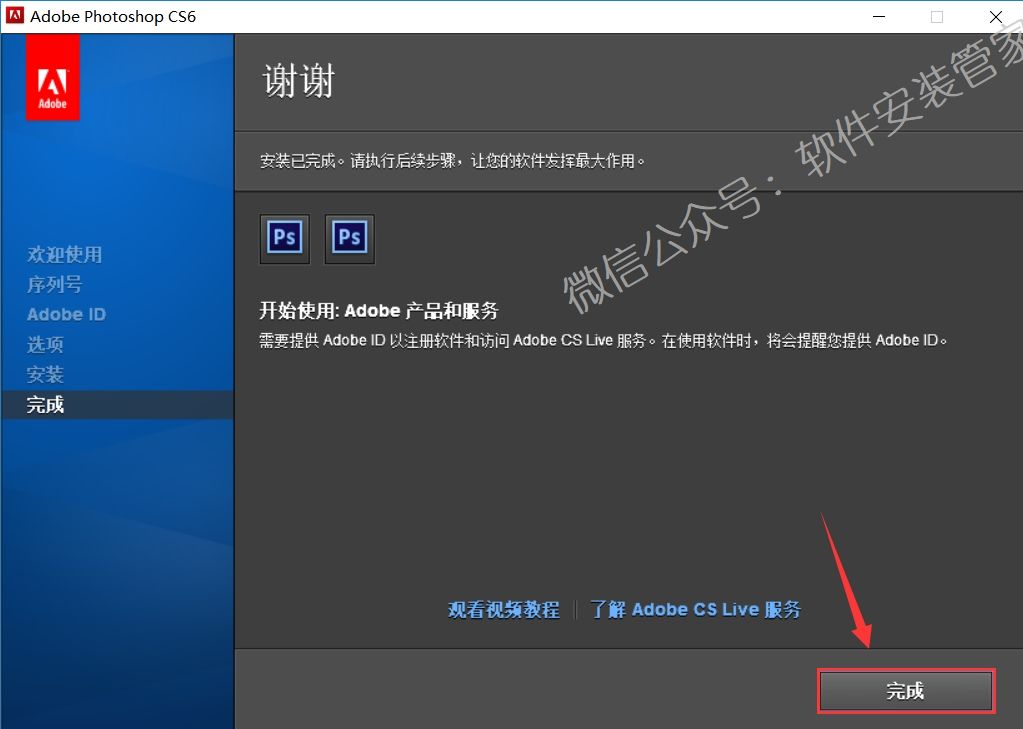Select the 欢迎使用 step in sidebar
Screen dimensions: 1023x729
pos(64,255)
